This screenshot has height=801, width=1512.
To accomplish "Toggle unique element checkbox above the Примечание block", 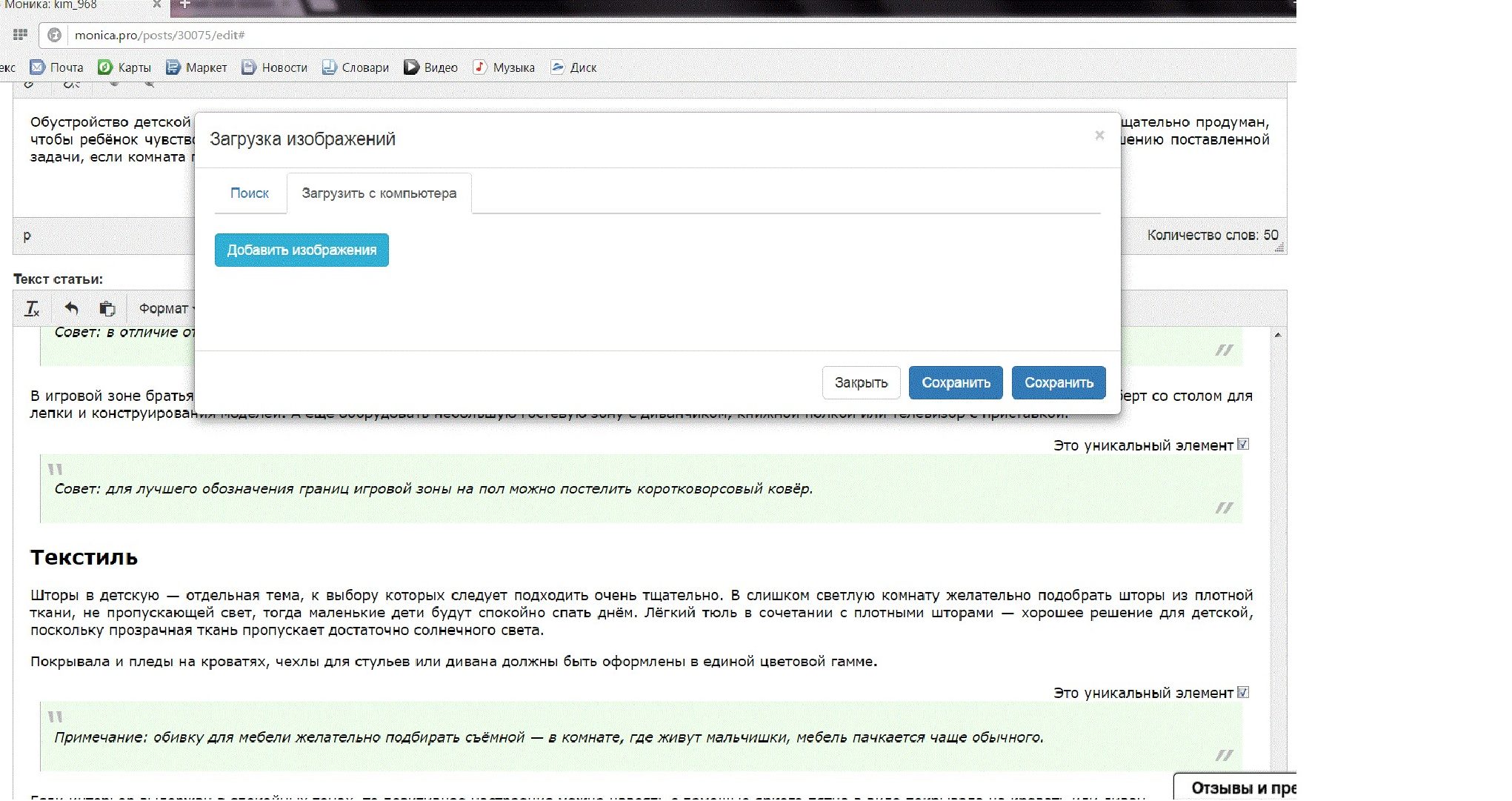I will [x=1243, y=692].
